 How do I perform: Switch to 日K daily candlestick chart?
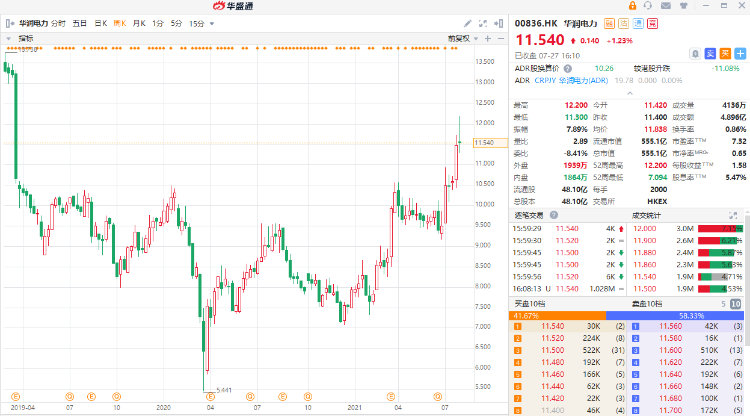coord(100,23)
